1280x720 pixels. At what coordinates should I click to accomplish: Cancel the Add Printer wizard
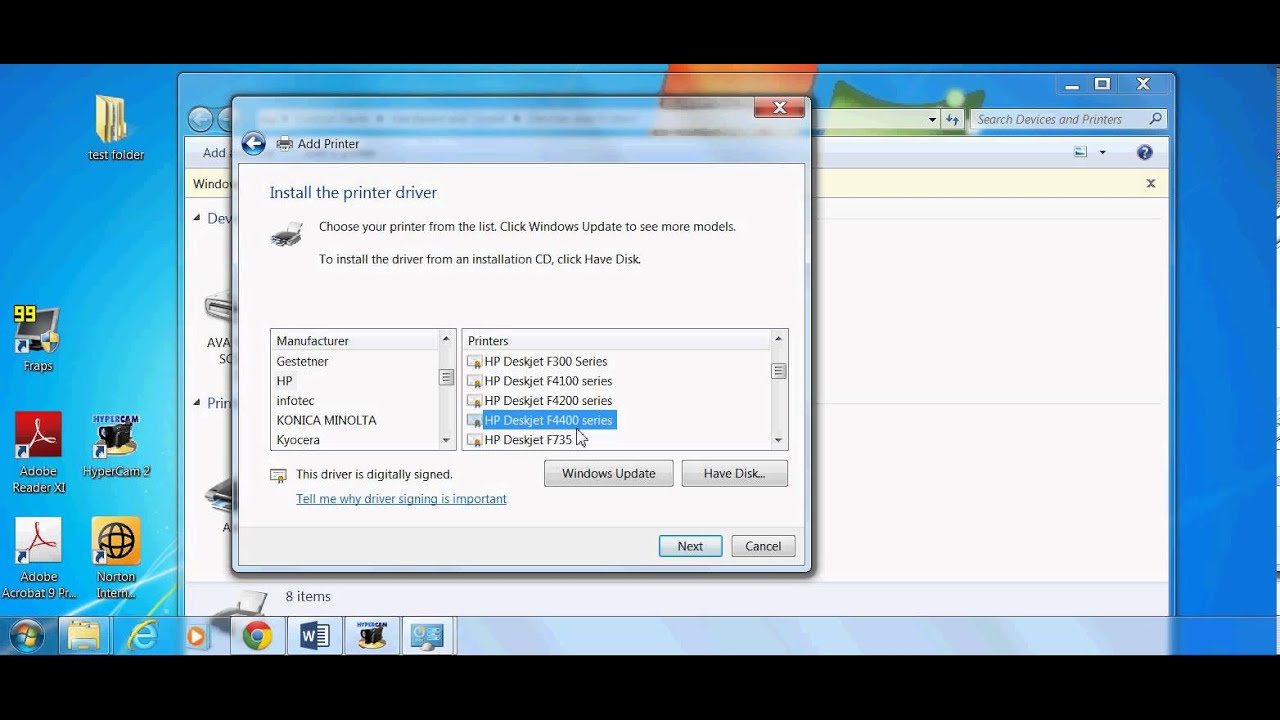click(x=763, y=546)
